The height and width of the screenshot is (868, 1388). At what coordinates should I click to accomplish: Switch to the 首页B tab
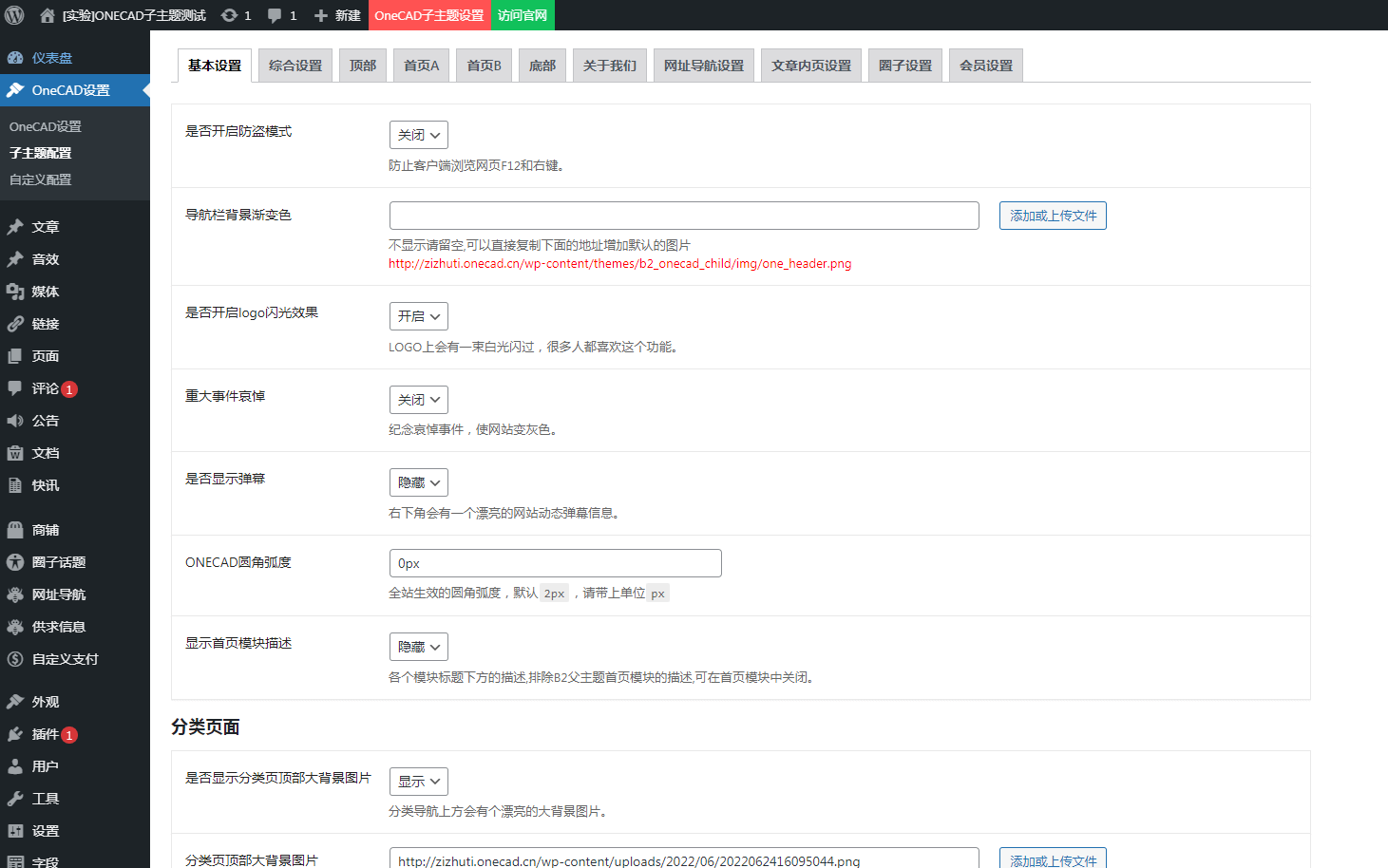point(485,66)
